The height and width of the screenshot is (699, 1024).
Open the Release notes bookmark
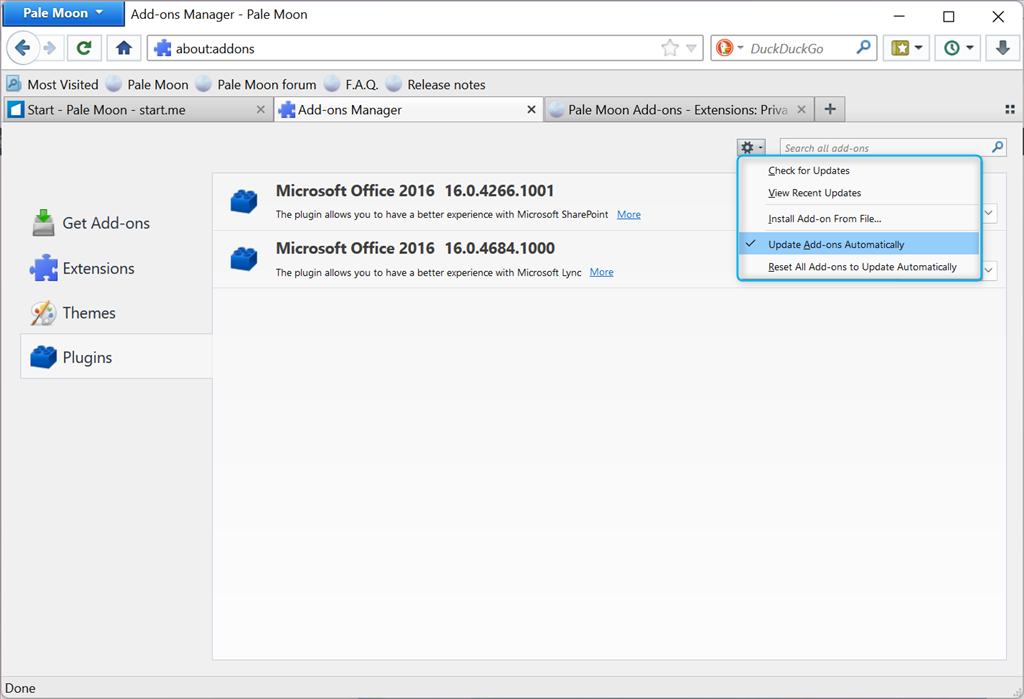click(x=436, y=84)
